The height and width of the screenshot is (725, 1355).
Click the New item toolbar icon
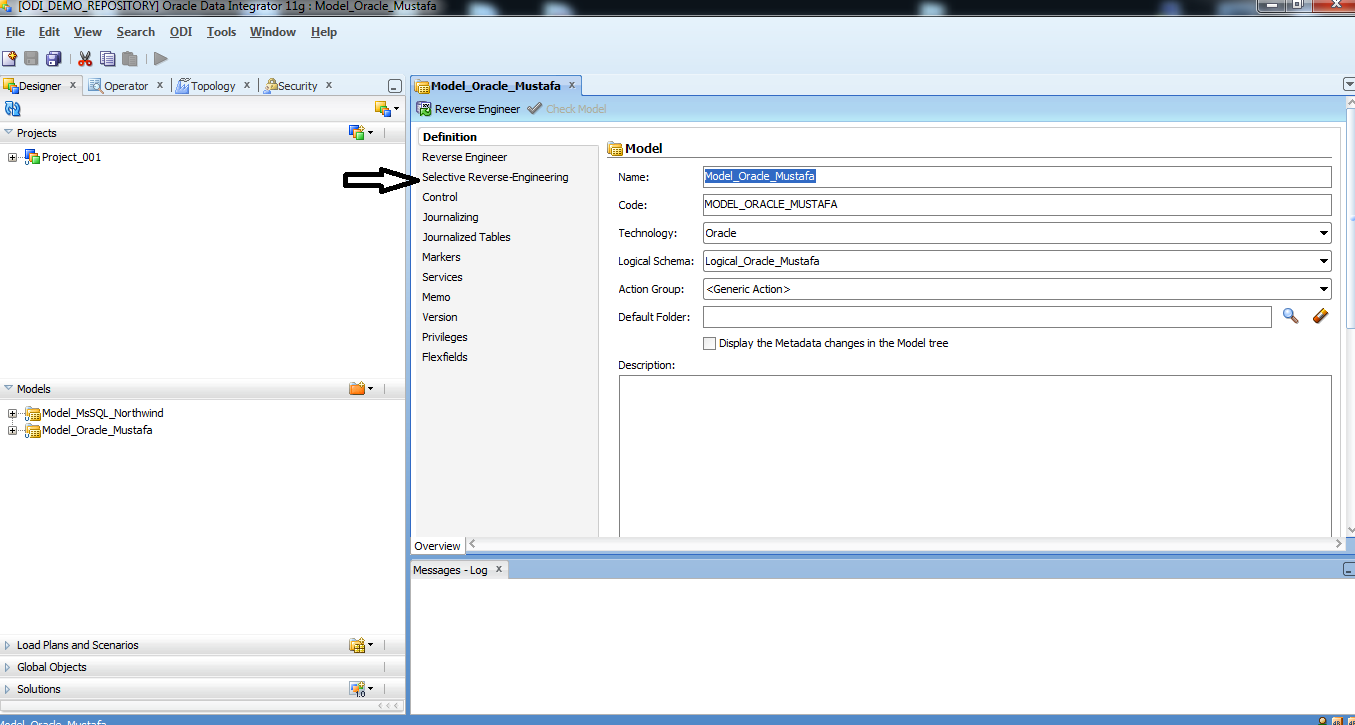pos(10,59)
